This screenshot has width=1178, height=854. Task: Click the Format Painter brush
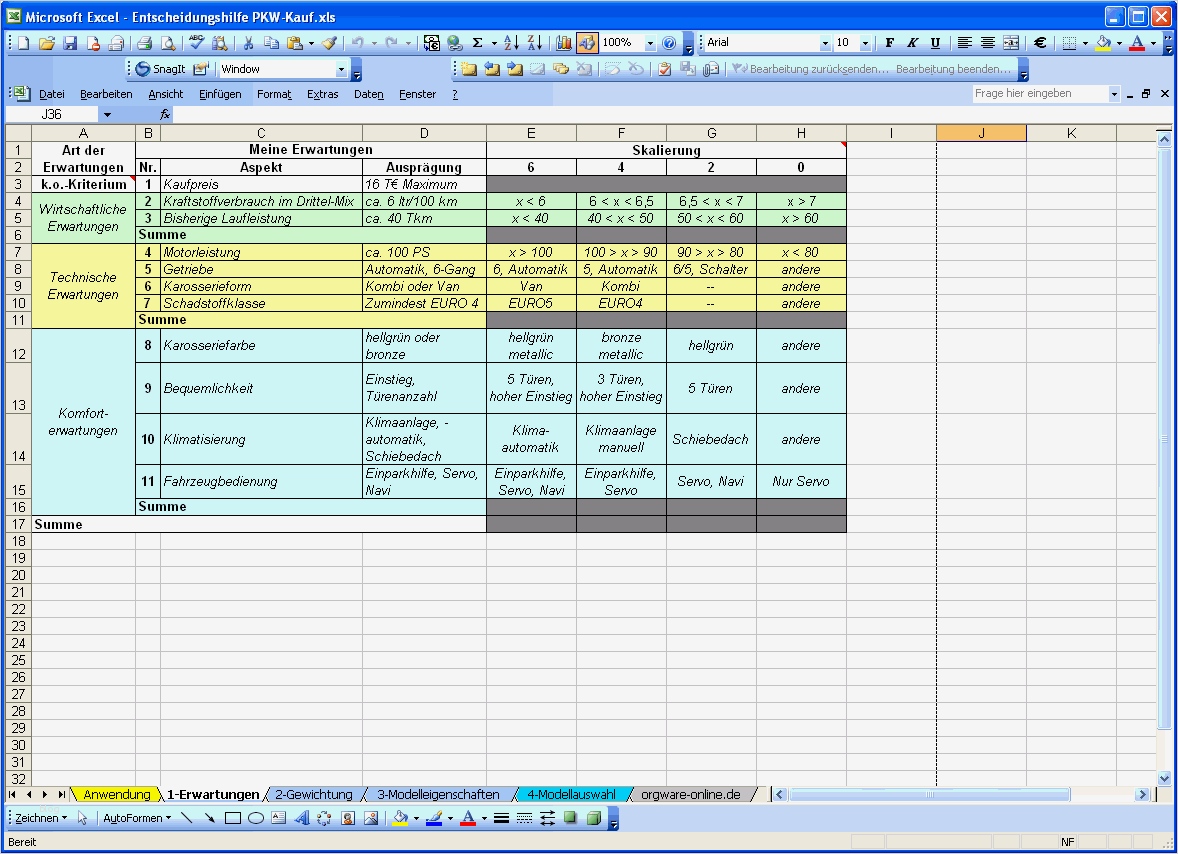329,43
